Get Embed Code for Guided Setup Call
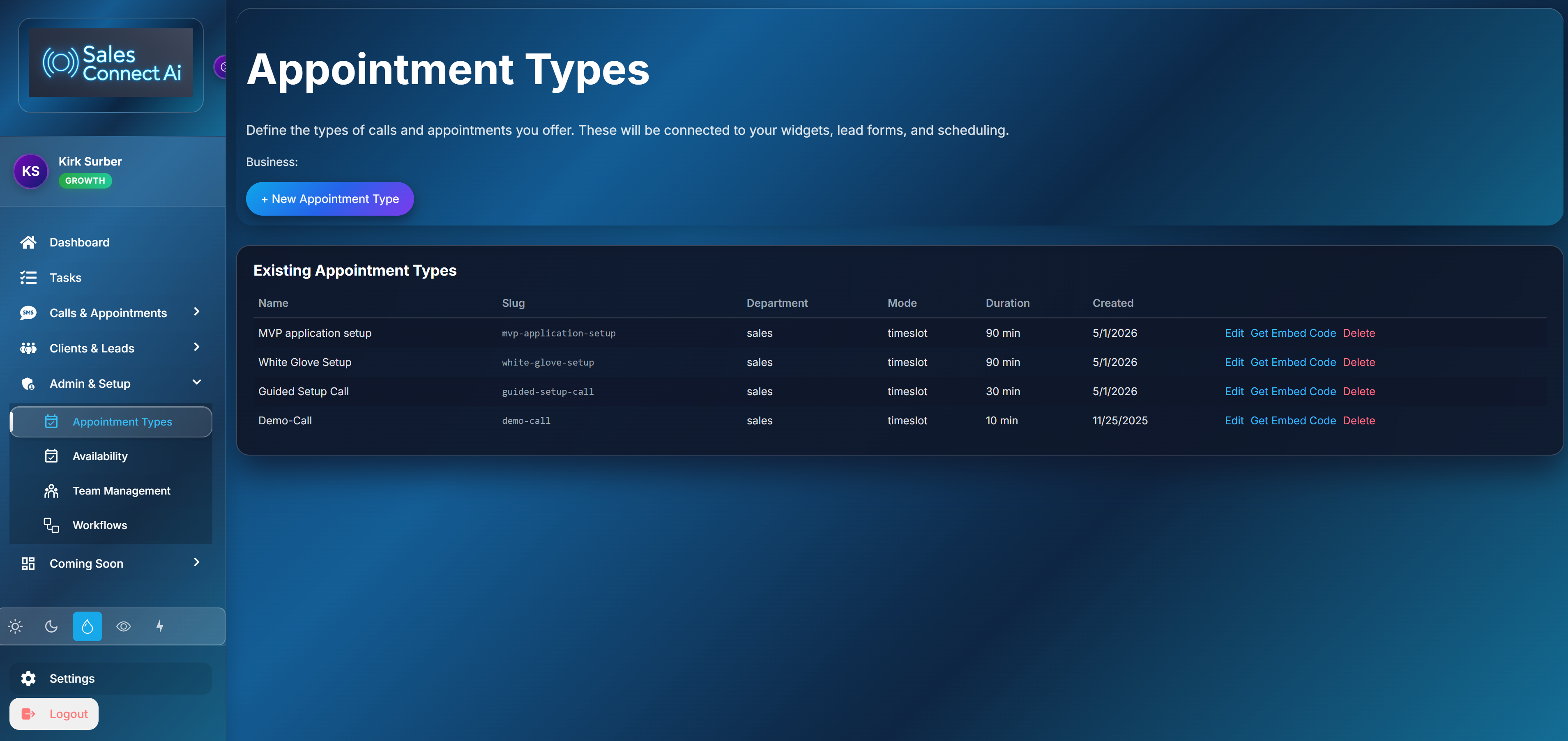 pyautogui.click(x=1293, y=391)
